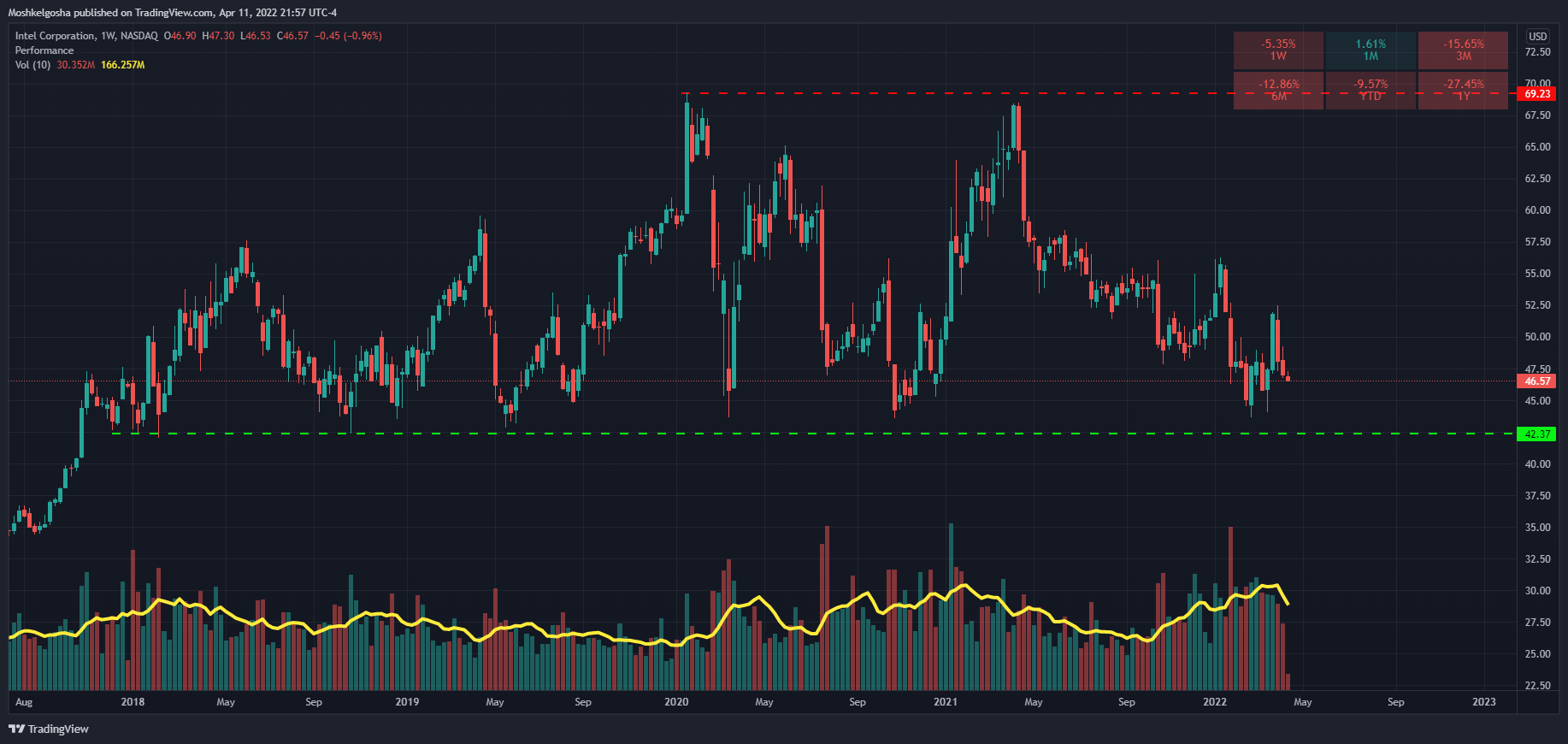The height and width of the screenshot is (744, 1568).
Task: Click the 2022 label on time axis
Action: pyautogui.click(x=1215, y=702)
